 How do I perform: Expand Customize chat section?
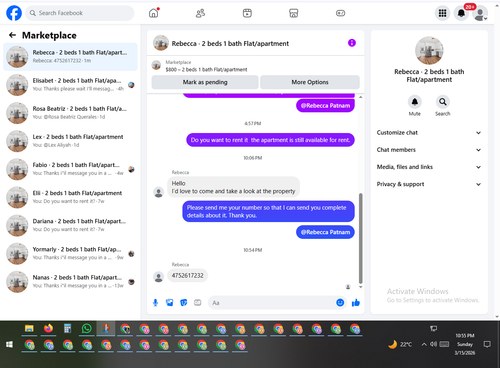coord(429,133)
